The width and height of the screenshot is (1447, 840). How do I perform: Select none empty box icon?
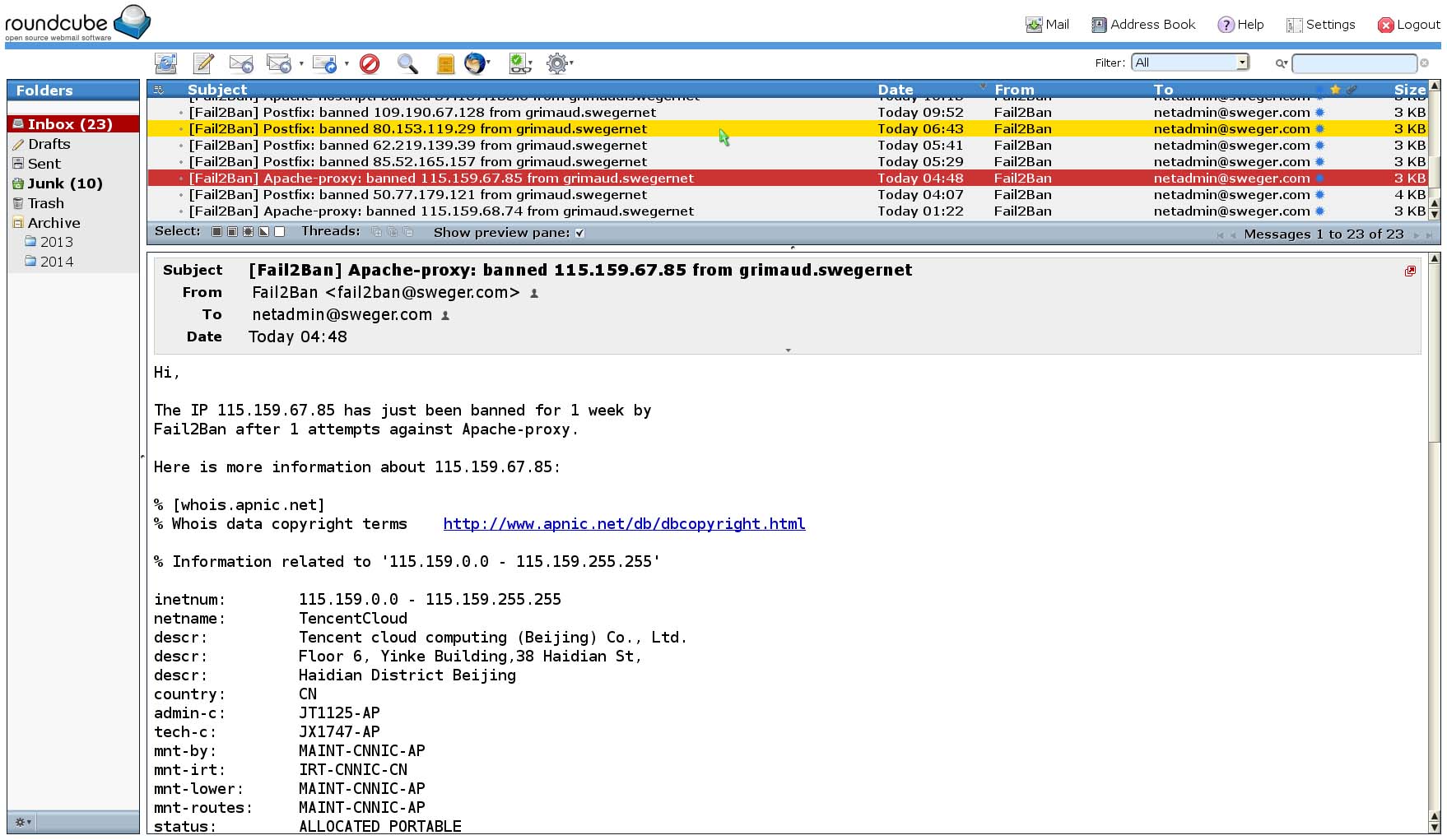coord(279,232)
